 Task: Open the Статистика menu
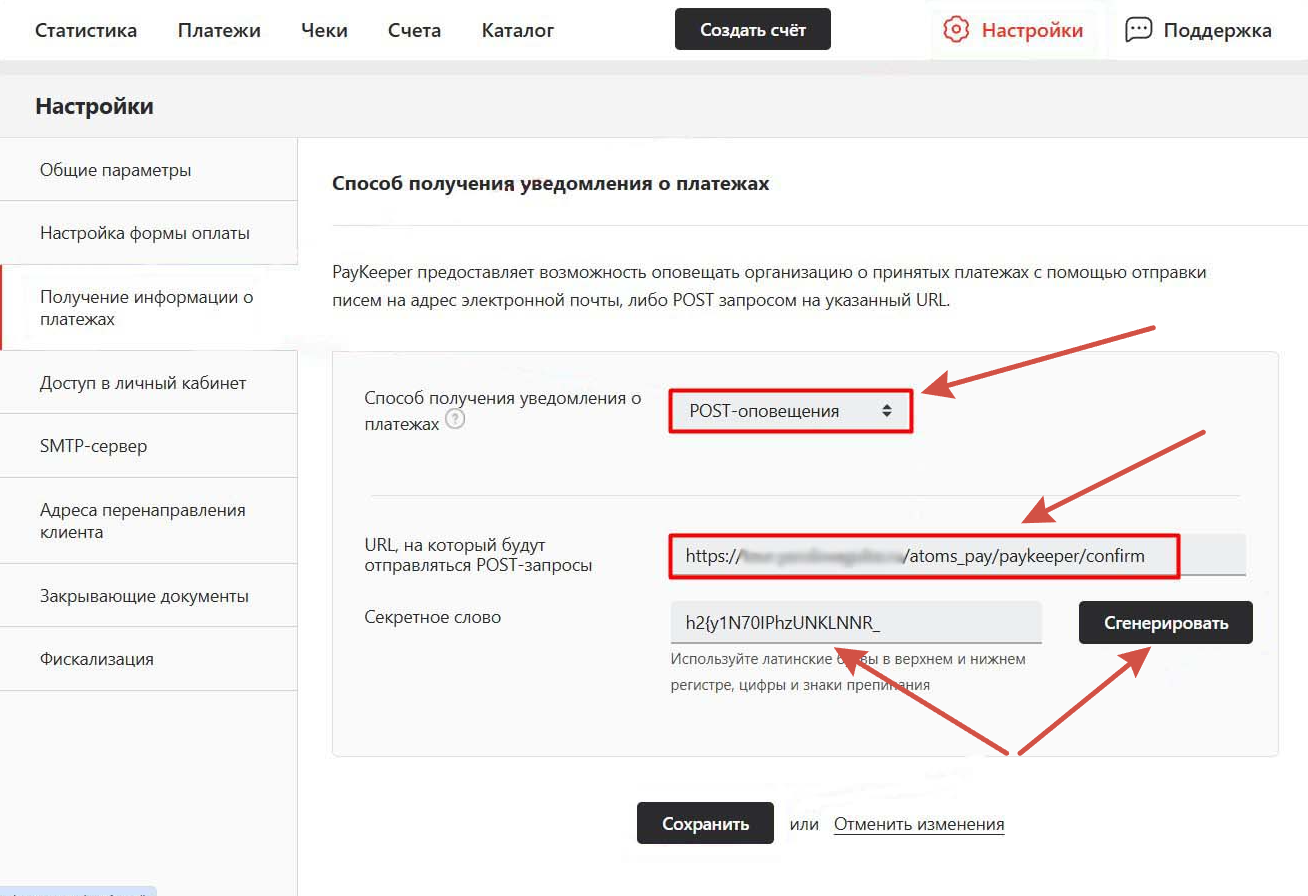tap(86, 30)
